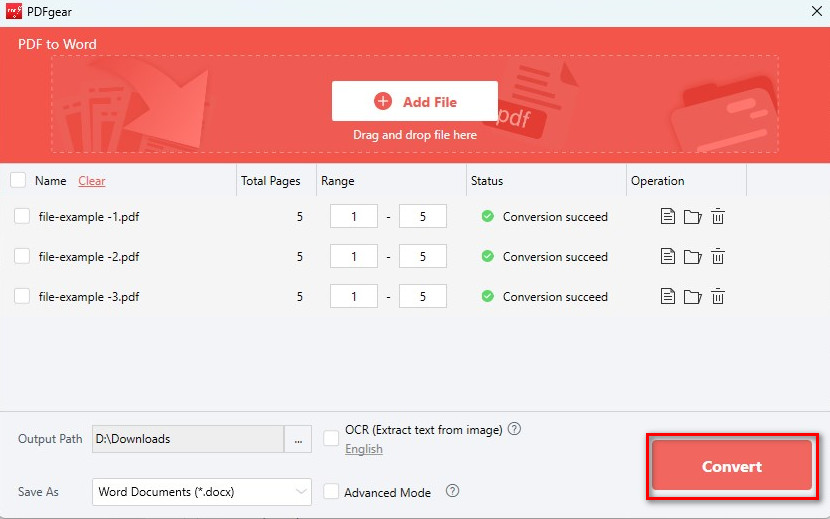Show Advanced Mode help tooltip icon
The width and height of the screenshot is (830, 519).
click(452, 492)
